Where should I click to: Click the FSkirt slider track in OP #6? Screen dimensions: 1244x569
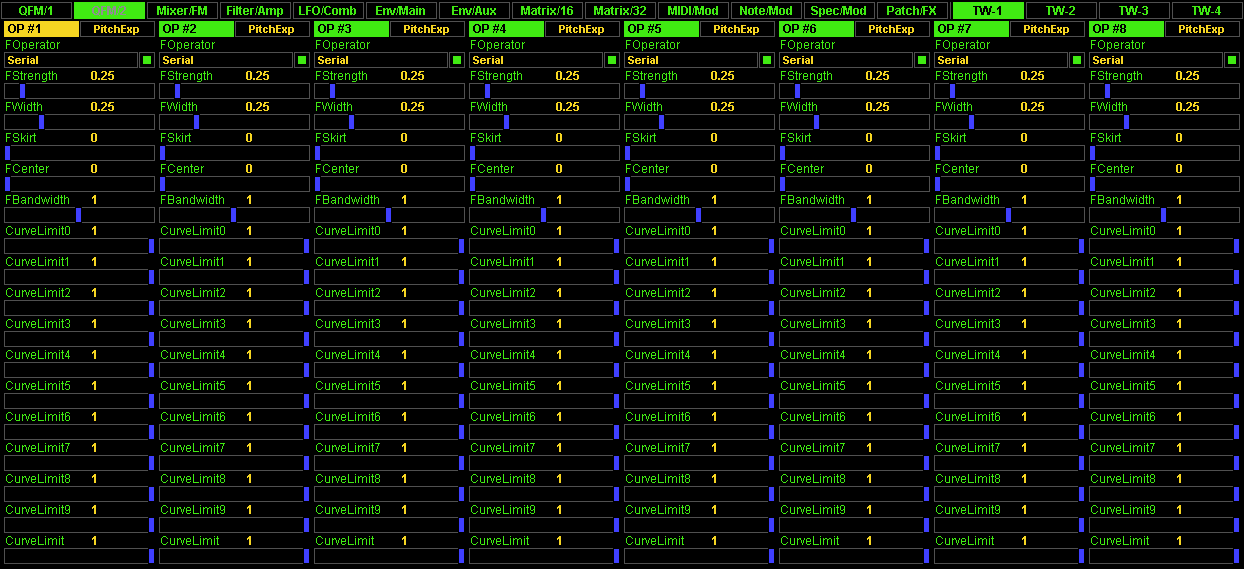(x=854, y=153)
